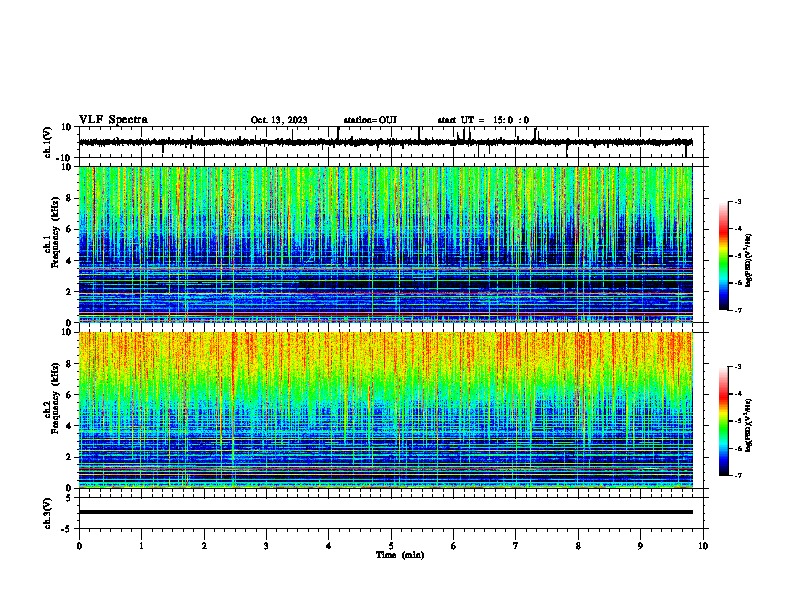The height and width of the screenshot is (612, 792).
Task: Click the "-7" tick on the ch.2 colorbar
Action: [x=738, y=475]
